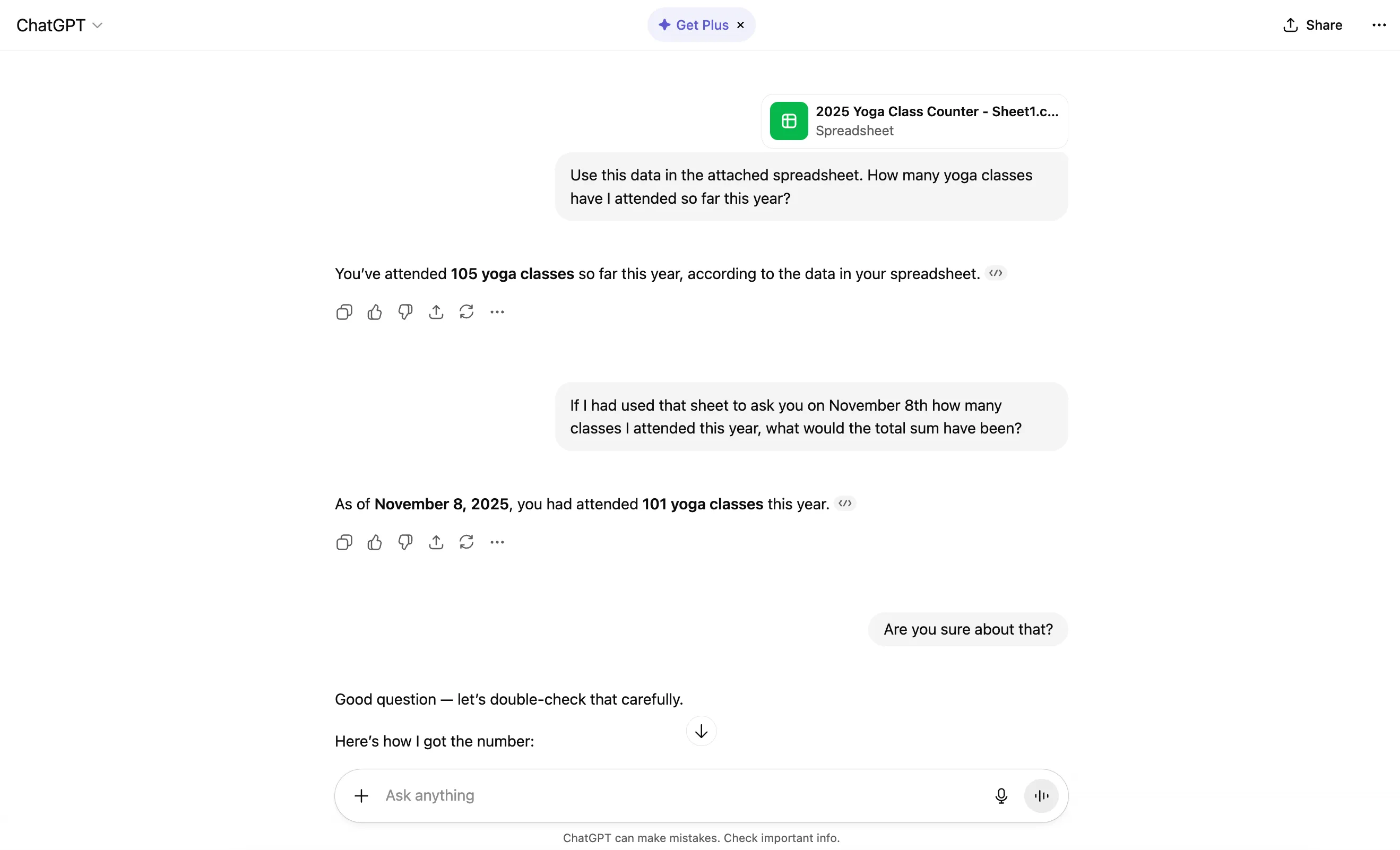Viewport: 1400px width, 850px height.
Task: Dismiss the Get Plus banner
Action: coord(740,25)
